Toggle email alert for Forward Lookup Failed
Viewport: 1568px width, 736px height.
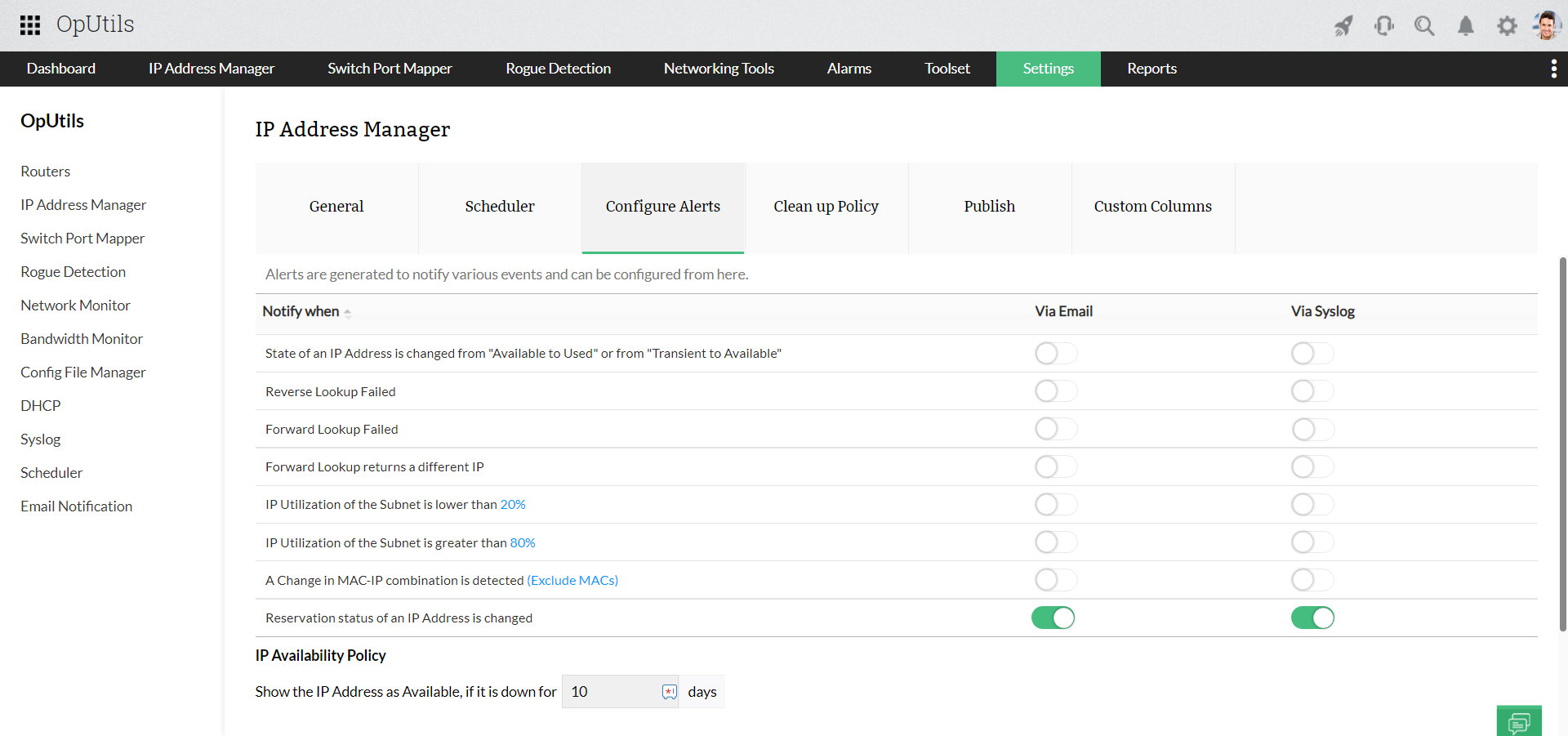(1056, 429)
